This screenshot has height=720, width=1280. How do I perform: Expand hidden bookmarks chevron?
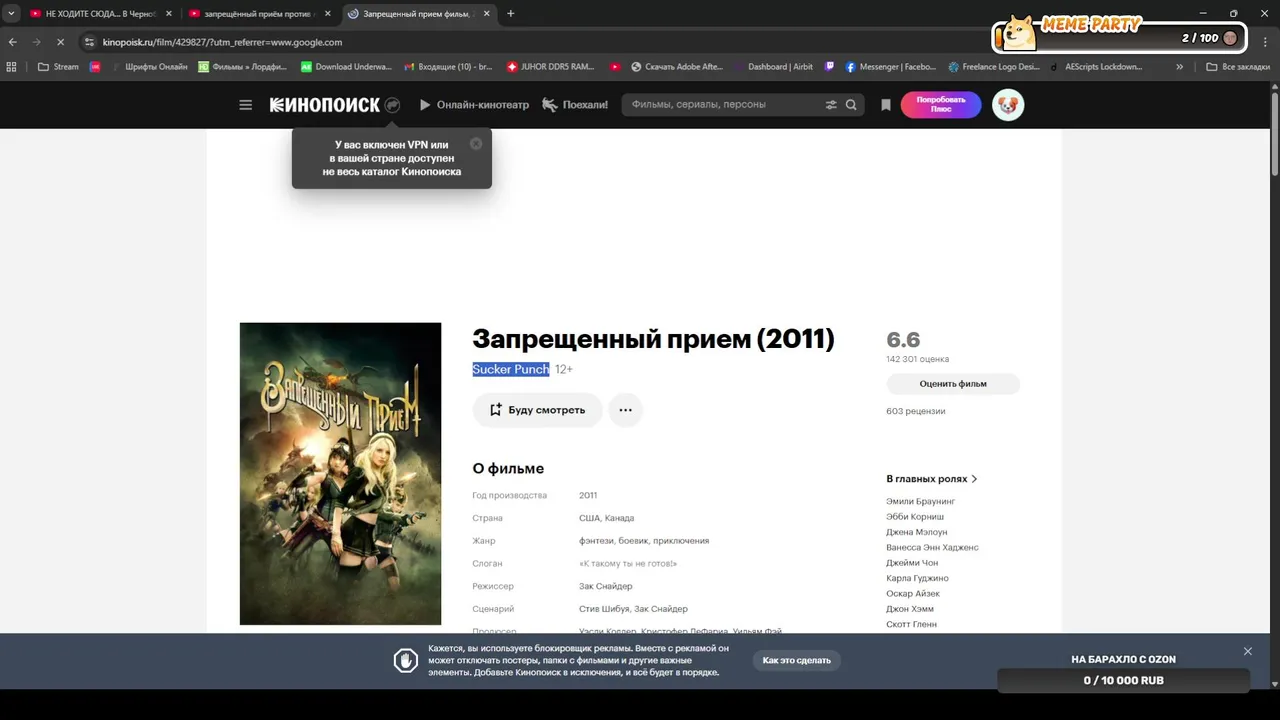1180,67
